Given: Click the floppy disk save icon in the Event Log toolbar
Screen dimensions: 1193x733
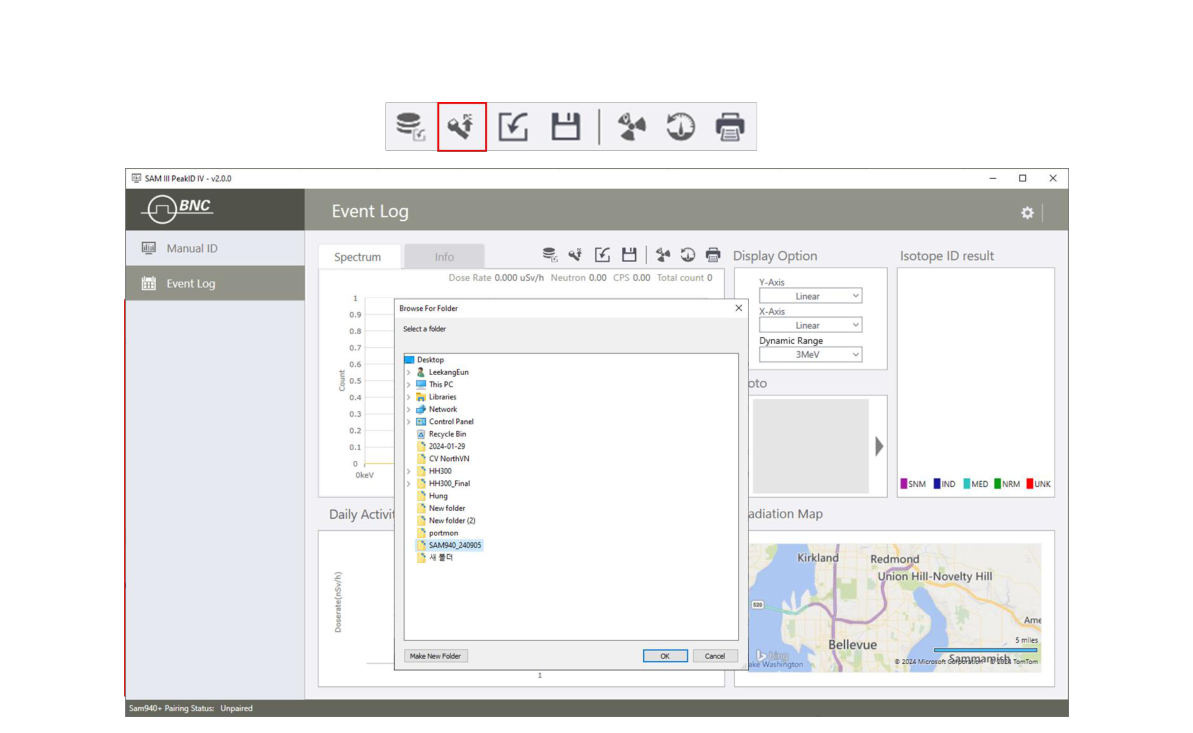Looking at the screenshot, I should click(628, 255).
